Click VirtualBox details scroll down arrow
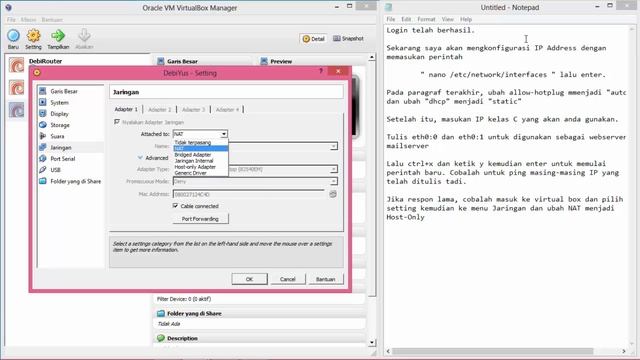640x360 pixels. tap(371, 342)
